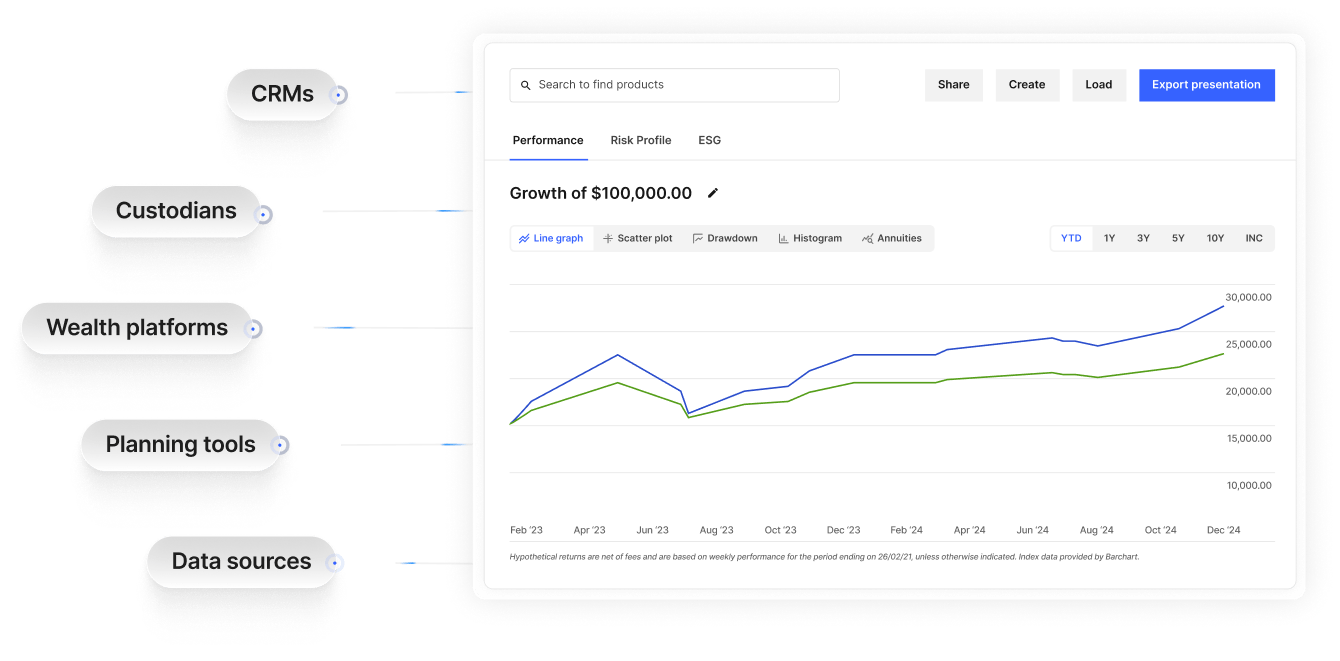Viewport: 1340px width, 661px height.
Task: Click the magnifier icon in search box
Action: (x=526, y=85)
